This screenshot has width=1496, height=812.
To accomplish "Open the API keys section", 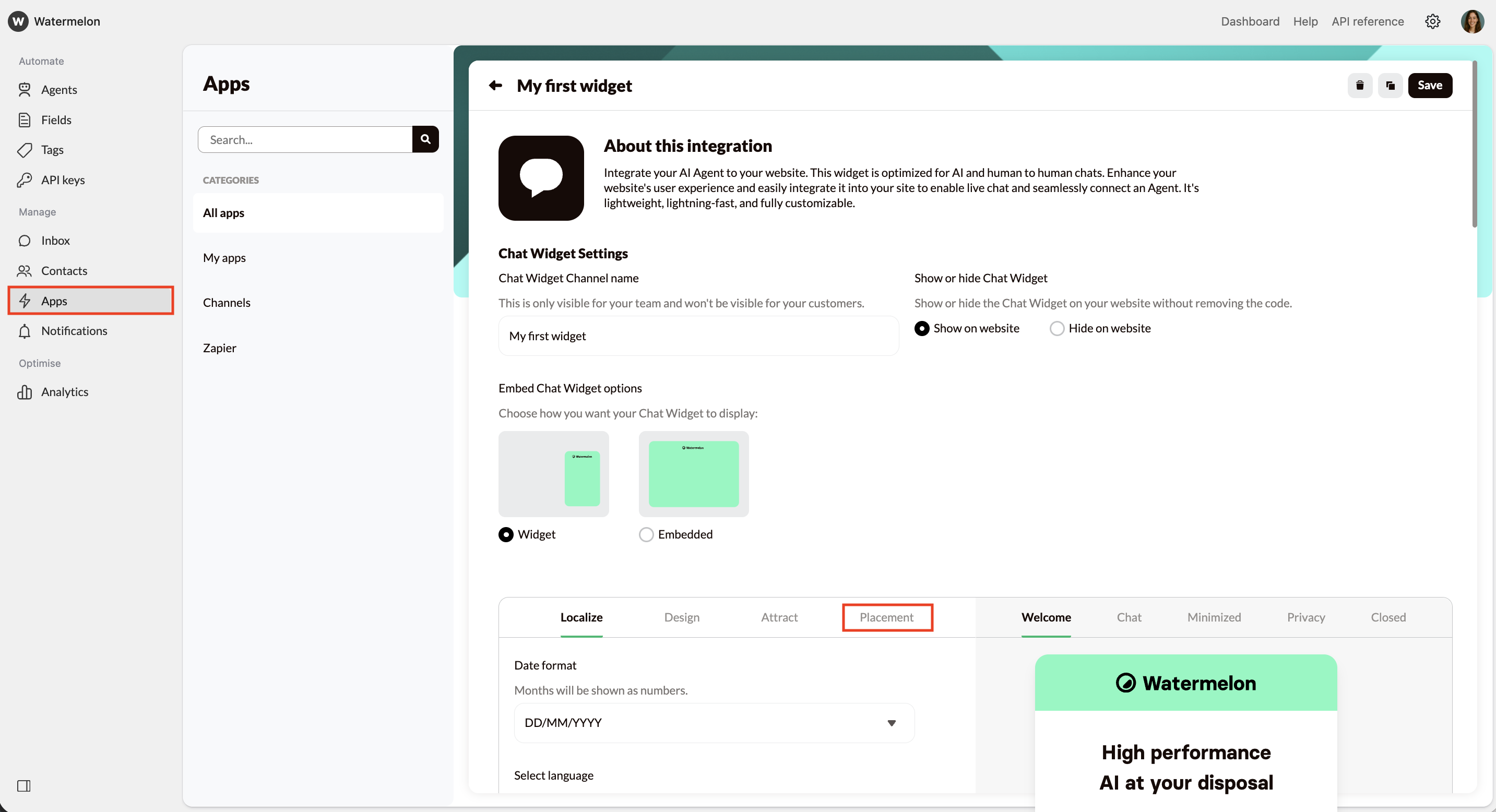I will pos(63,180).
